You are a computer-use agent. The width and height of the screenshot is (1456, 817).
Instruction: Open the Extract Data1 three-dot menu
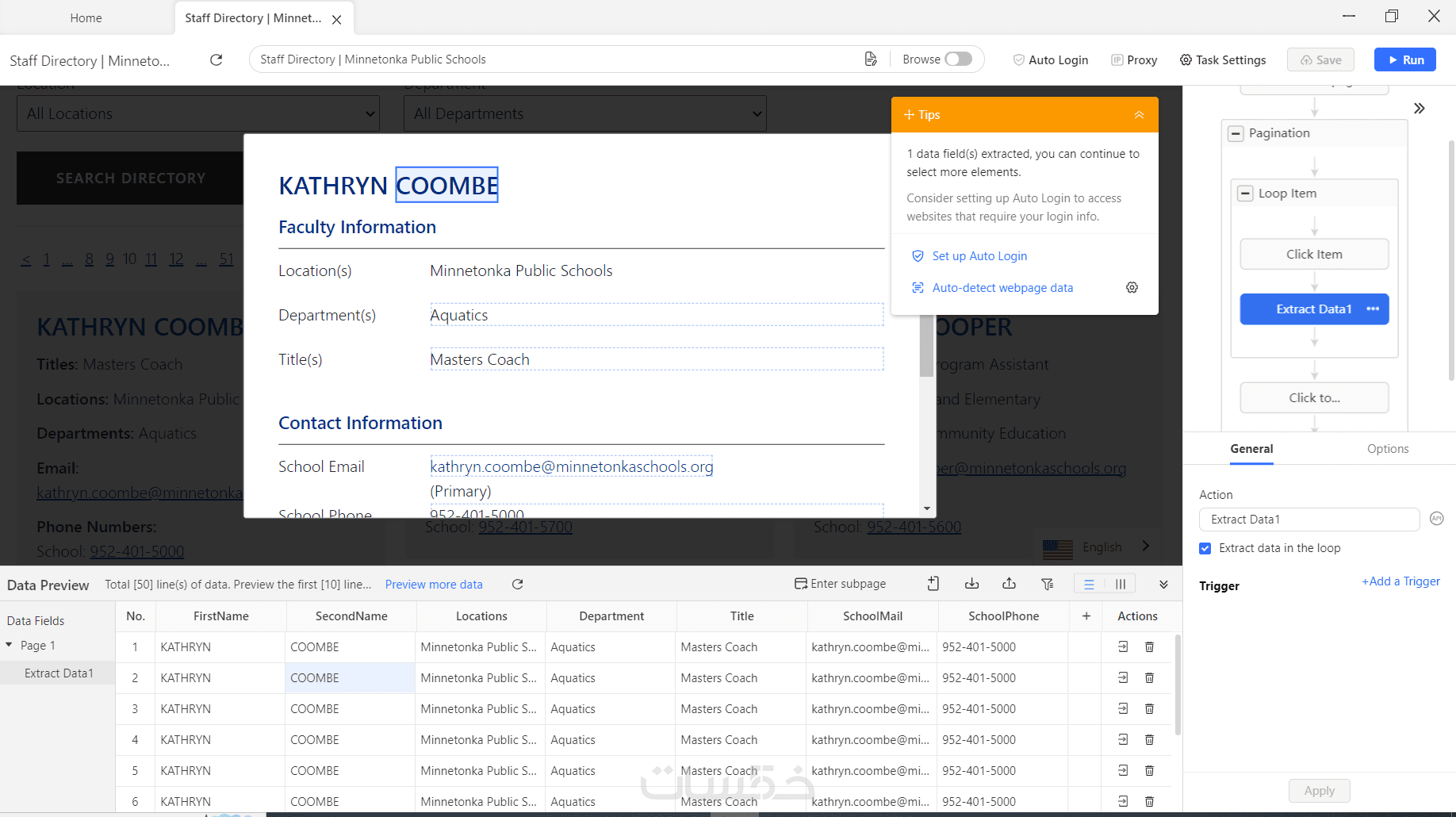tap(1373, 309)
